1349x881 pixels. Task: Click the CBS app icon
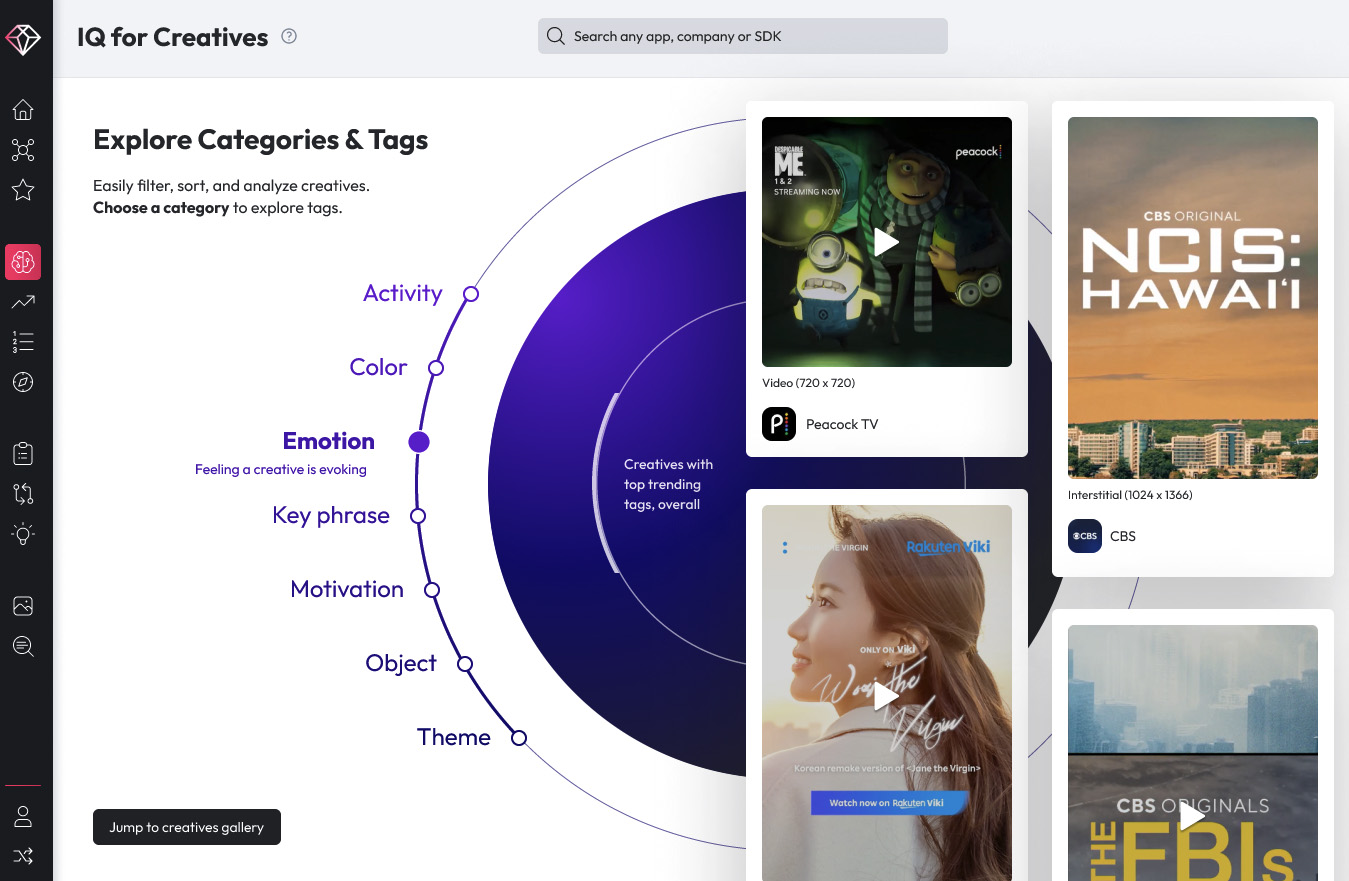point(1085,536)
